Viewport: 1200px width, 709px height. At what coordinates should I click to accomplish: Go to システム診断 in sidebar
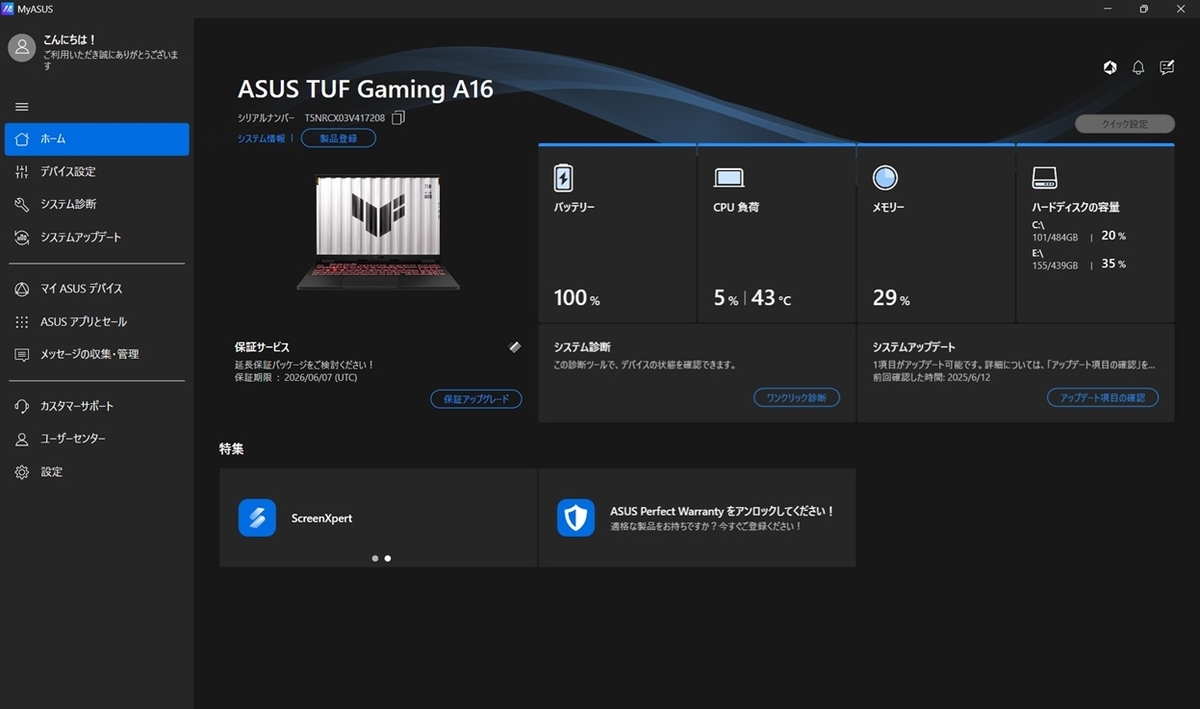[97, 204]
